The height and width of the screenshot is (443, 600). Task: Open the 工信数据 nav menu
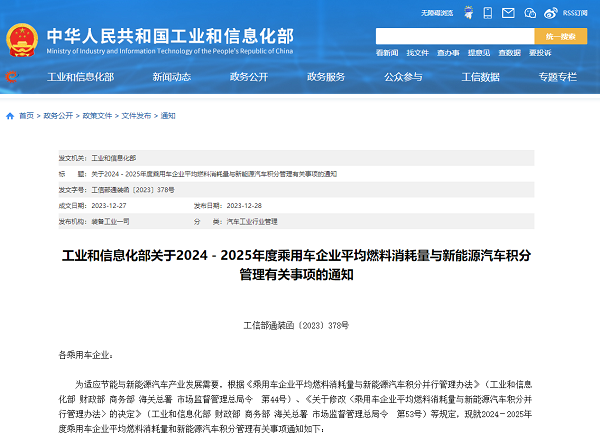click(x=481, y=77)
